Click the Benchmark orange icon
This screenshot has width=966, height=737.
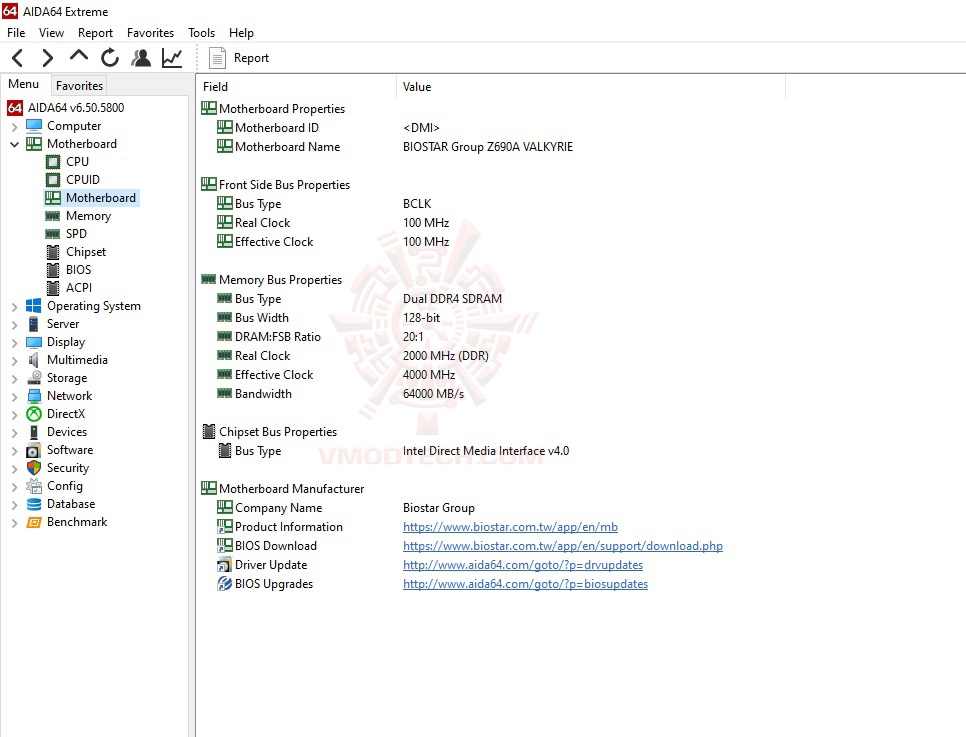tap(33, 523)
